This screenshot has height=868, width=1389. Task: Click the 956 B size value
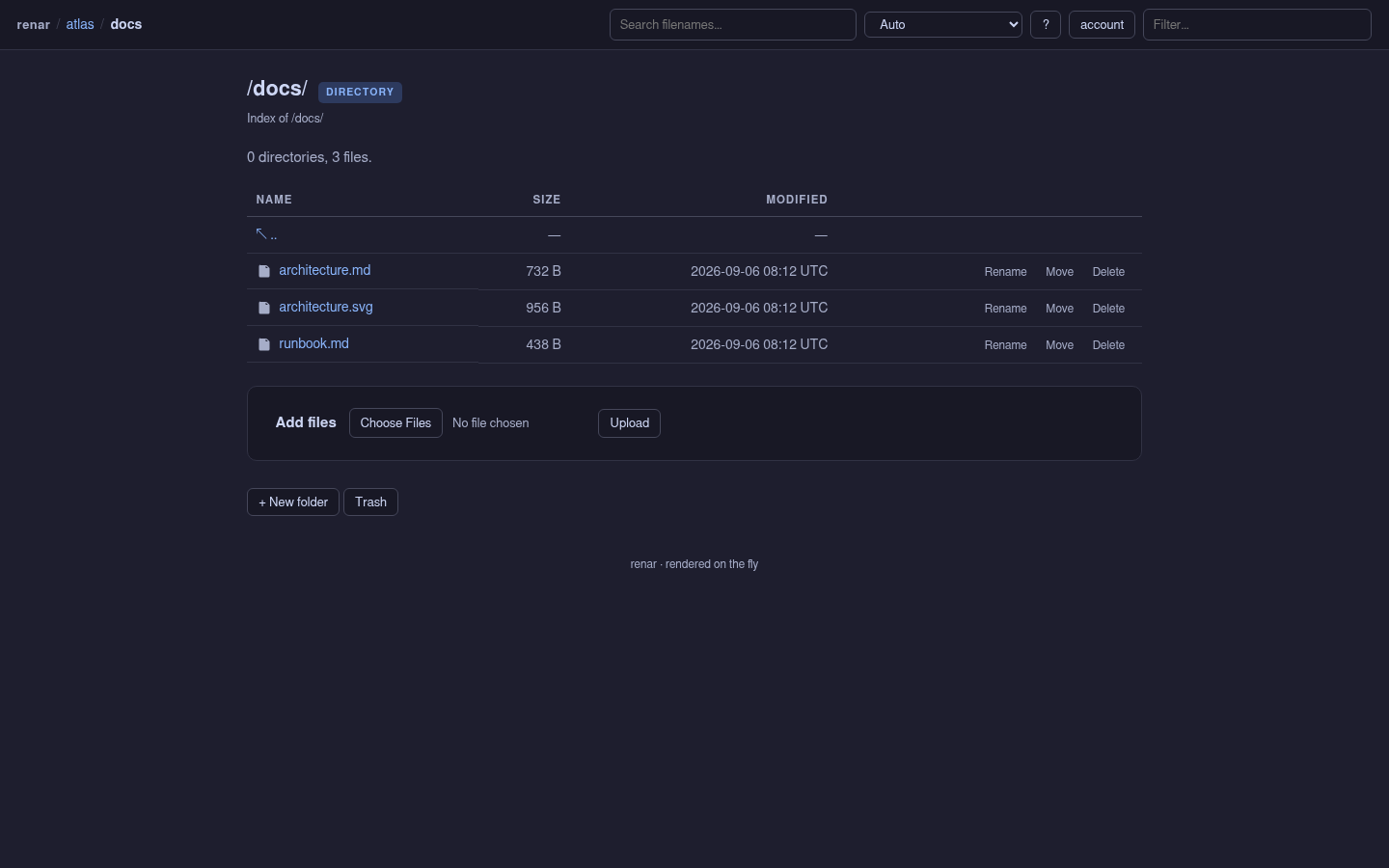pos(543,309)
